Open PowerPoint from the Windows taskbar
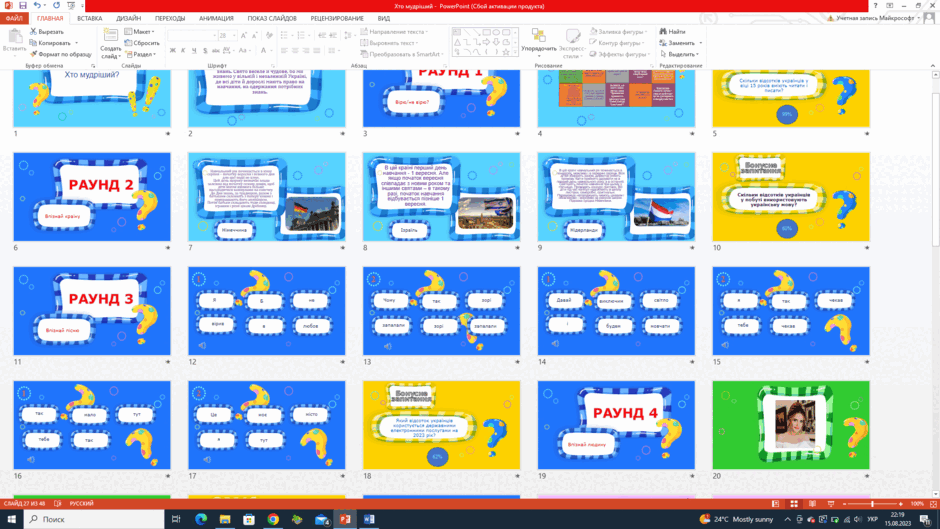 [x=345, y=519]
